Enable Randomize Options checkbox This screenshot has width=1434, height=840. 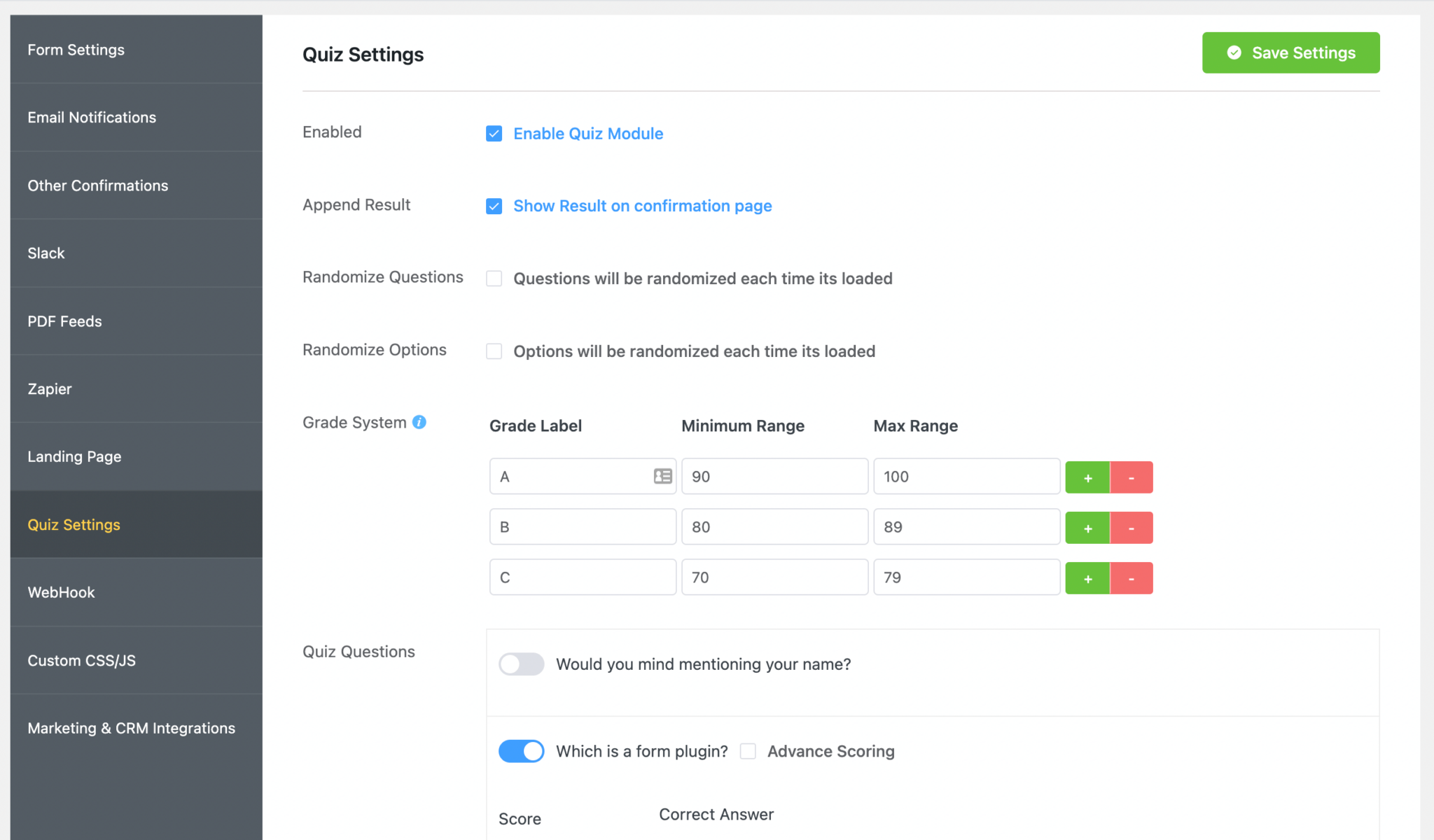[494, 351]
